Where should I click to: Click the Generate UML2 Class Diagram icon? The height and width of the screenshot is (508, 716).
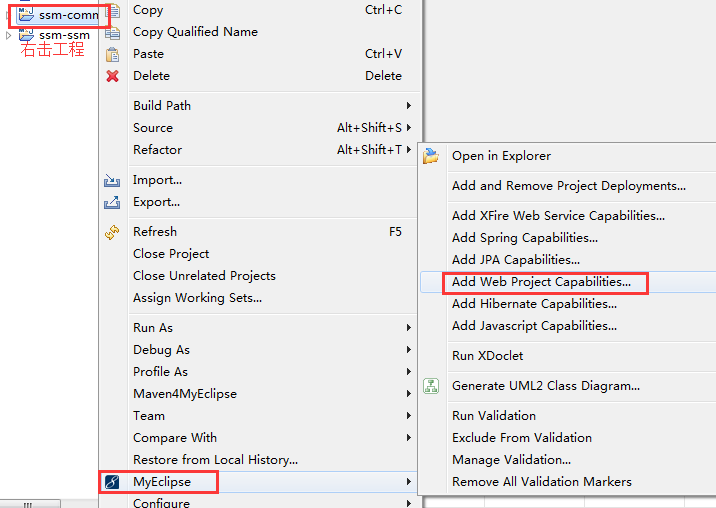(x=431, y=386)
